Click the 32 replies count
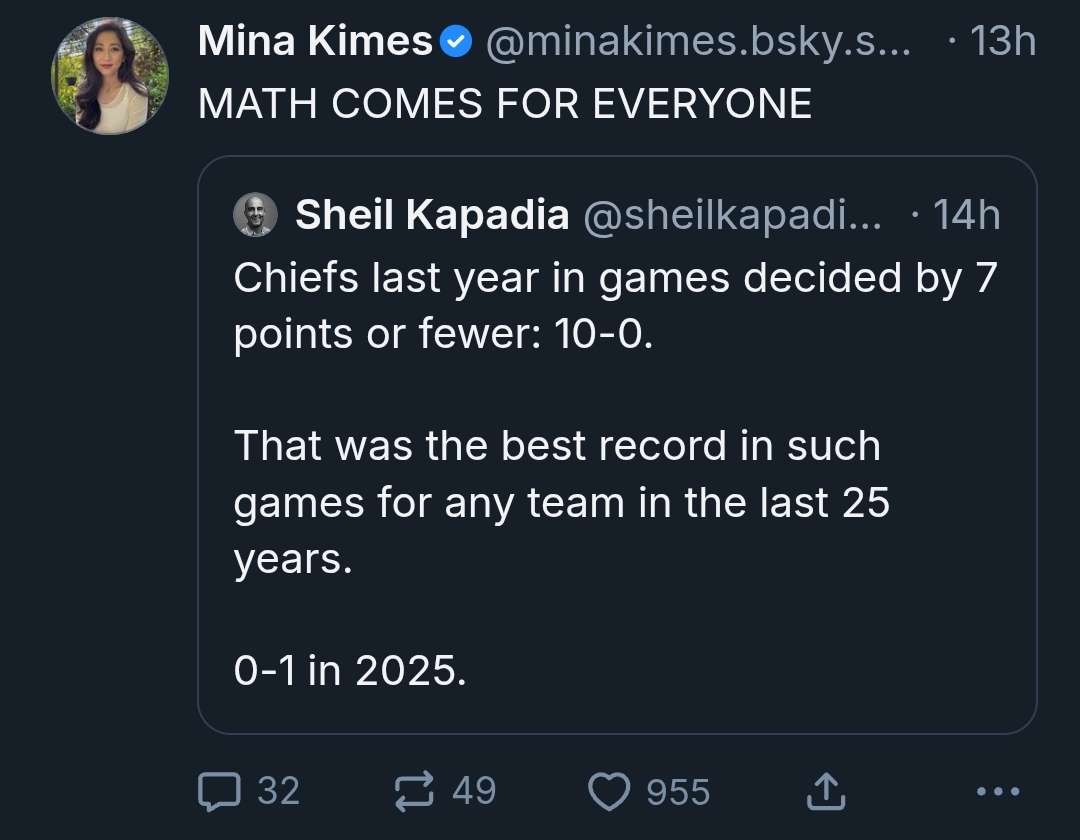1080x840 pixels. click(278, 790)
